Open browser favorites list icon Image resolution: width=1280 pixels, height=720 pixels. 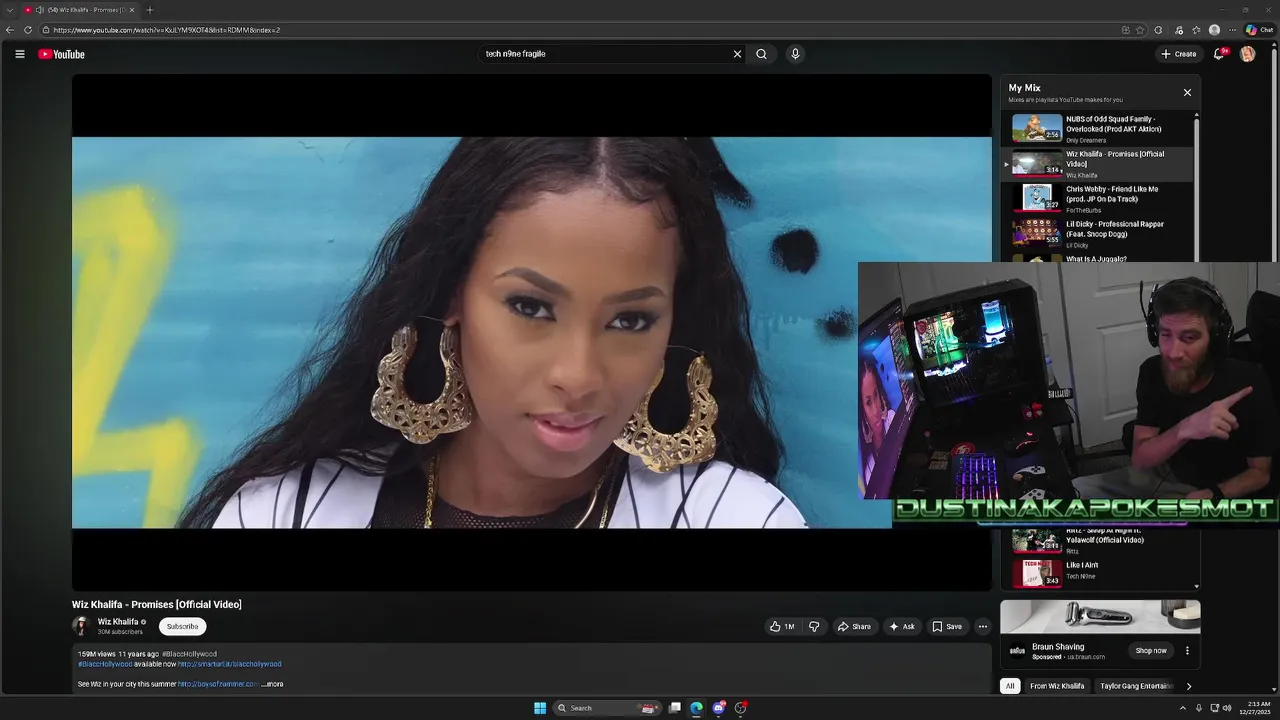[1196, 30]
